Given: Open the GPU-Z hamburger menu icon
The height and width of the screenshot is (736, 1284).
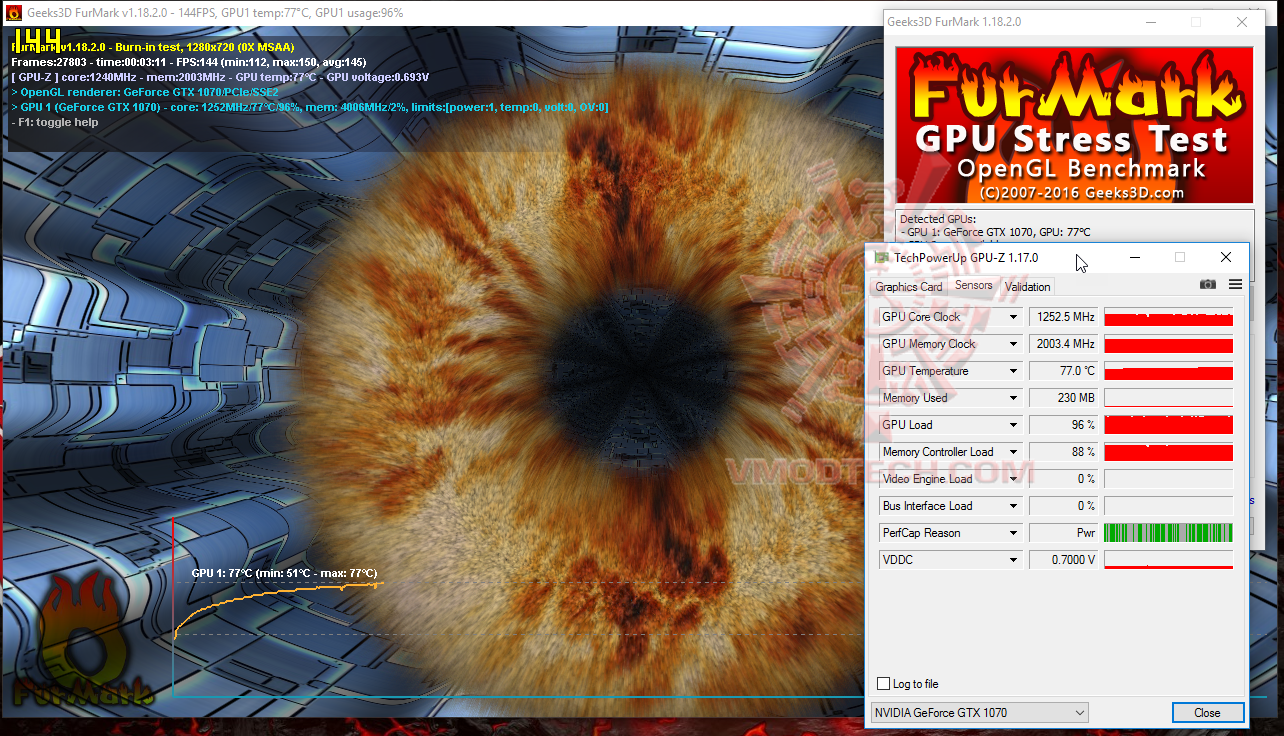Looking at the screenshot, I should 1235,285.
